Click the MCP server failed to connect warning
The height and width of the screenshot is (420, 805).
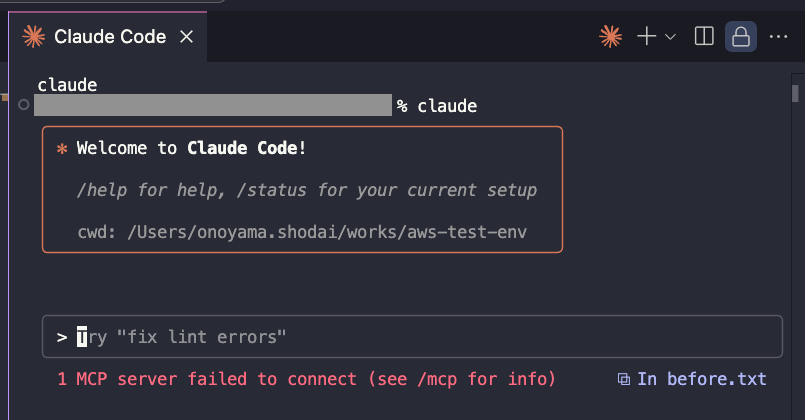click(306, 379)
